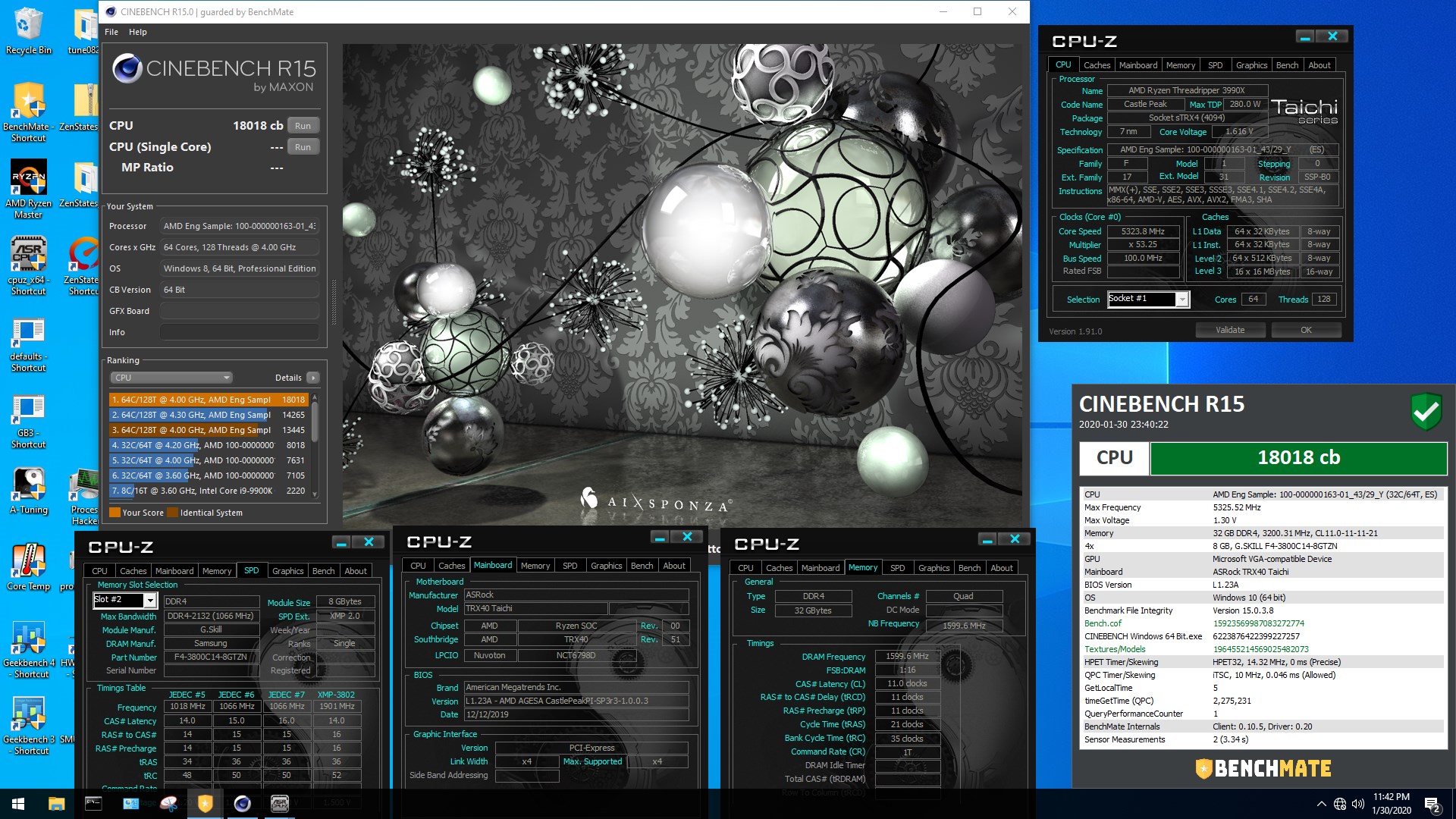Open the A-Tuning desktop icon
This screenshot has width=1456, height=819.
pyautogui.click(x=28, y=491)
